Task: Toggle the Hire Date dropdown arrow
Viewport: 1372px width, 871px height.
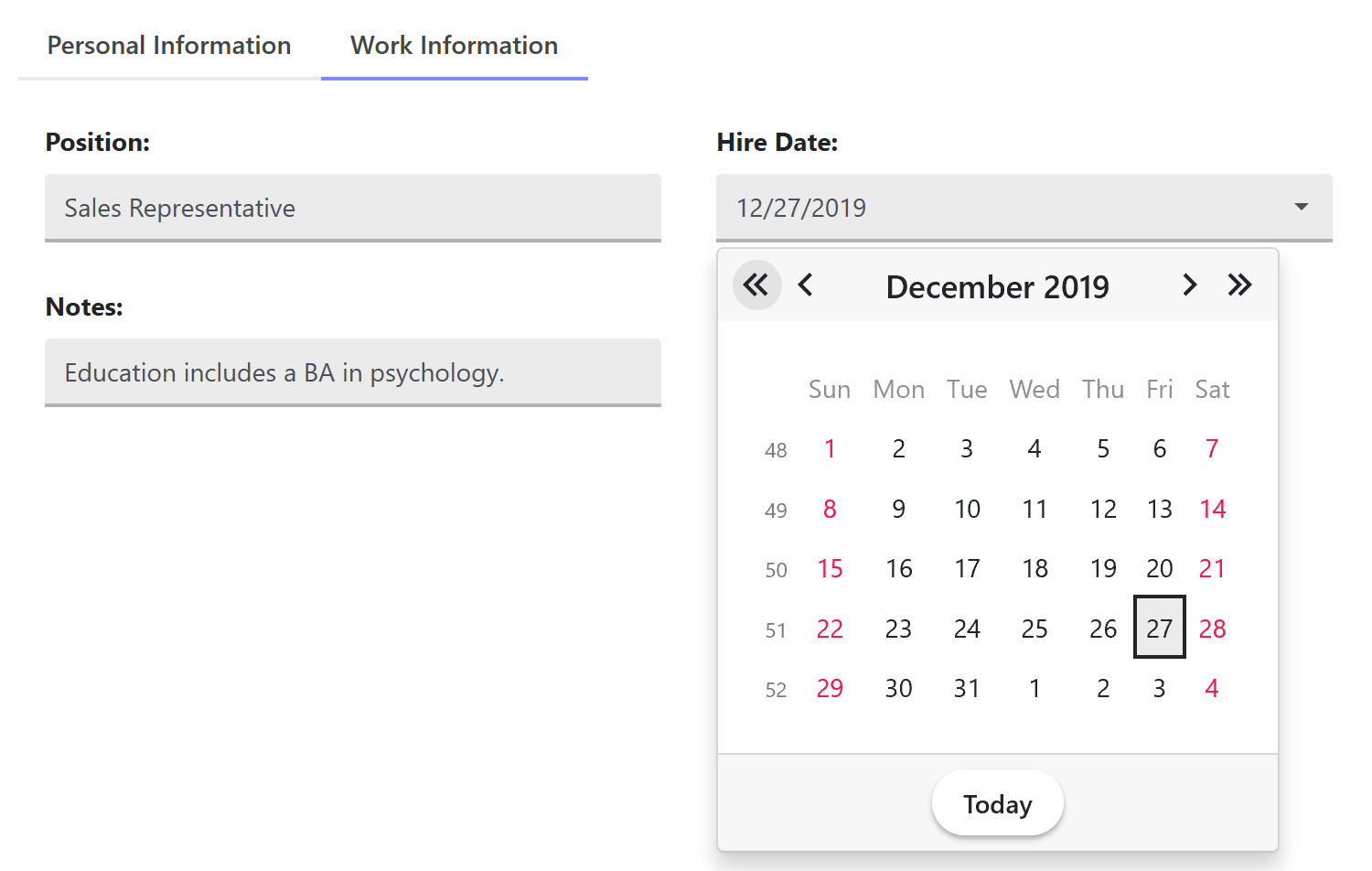Action: pyautogui.click(x=1301, y=208)
